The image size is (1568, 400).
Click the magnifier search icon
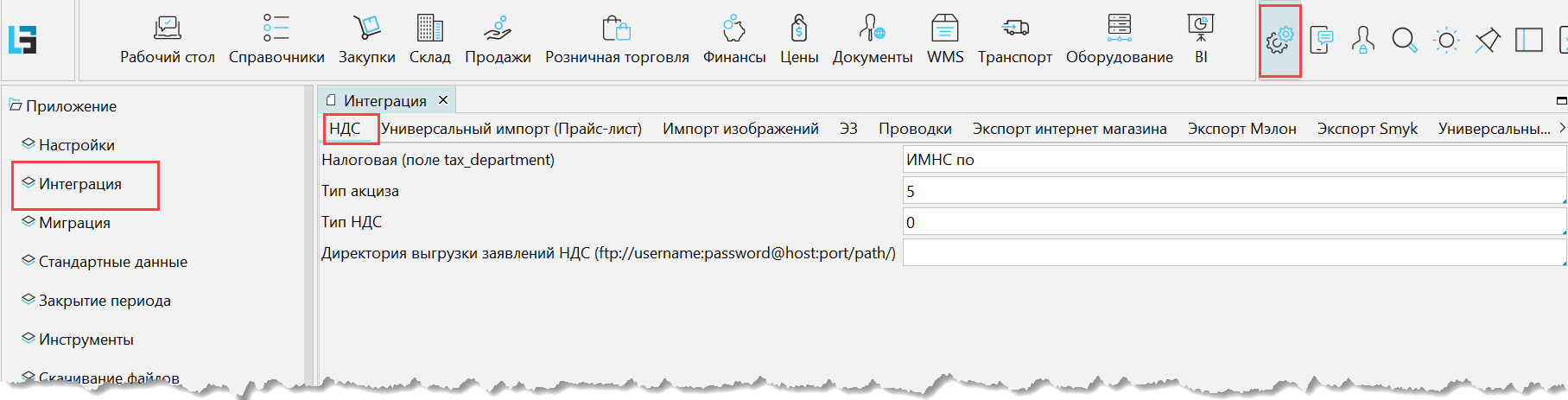click(x=1404, y=41)
